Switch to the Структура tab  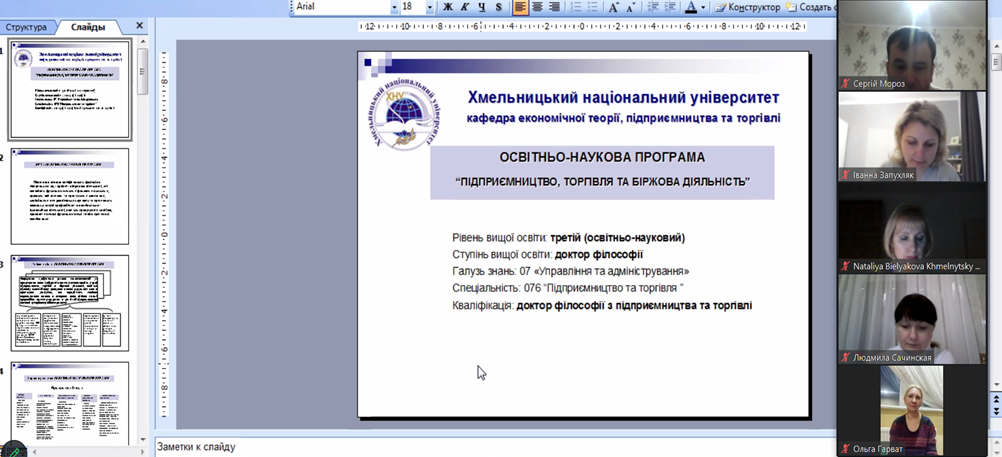coord(27,27)
